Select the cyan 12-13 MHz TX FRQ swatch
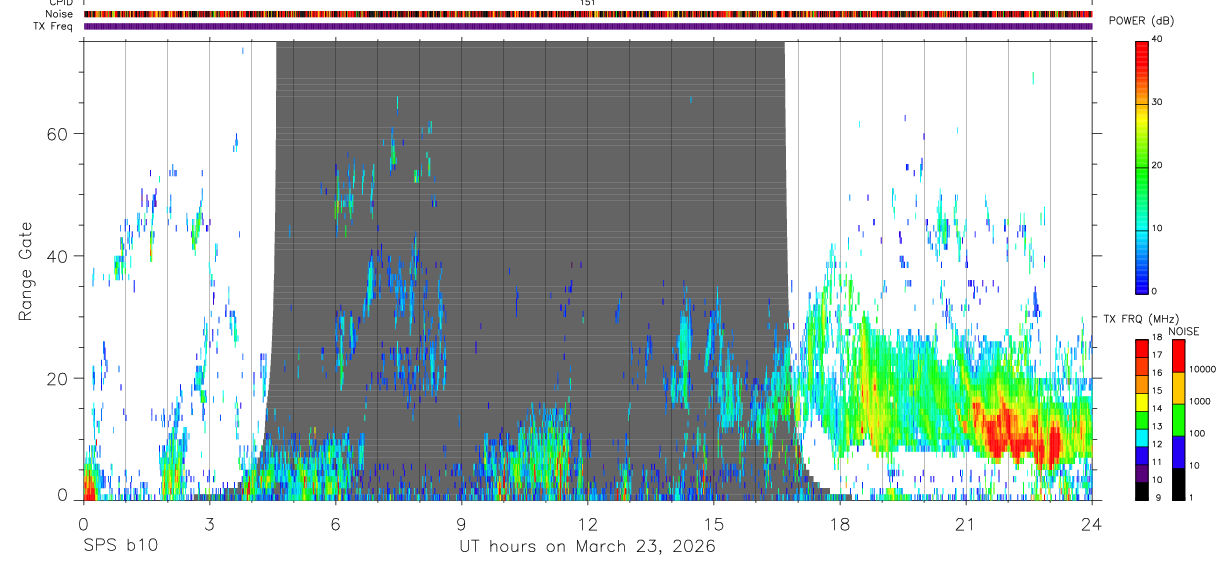Image resolution: width=1228 pixels, height=567 pixels. tap(1142, 438)
